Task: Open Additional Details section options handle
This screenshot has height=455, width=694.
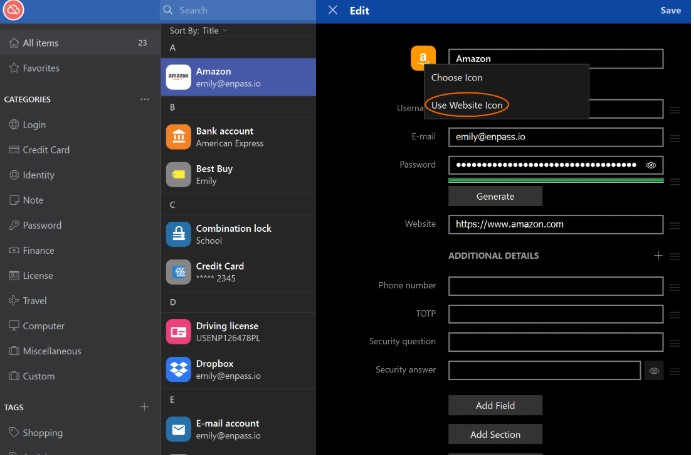Action: click(675, 256)
